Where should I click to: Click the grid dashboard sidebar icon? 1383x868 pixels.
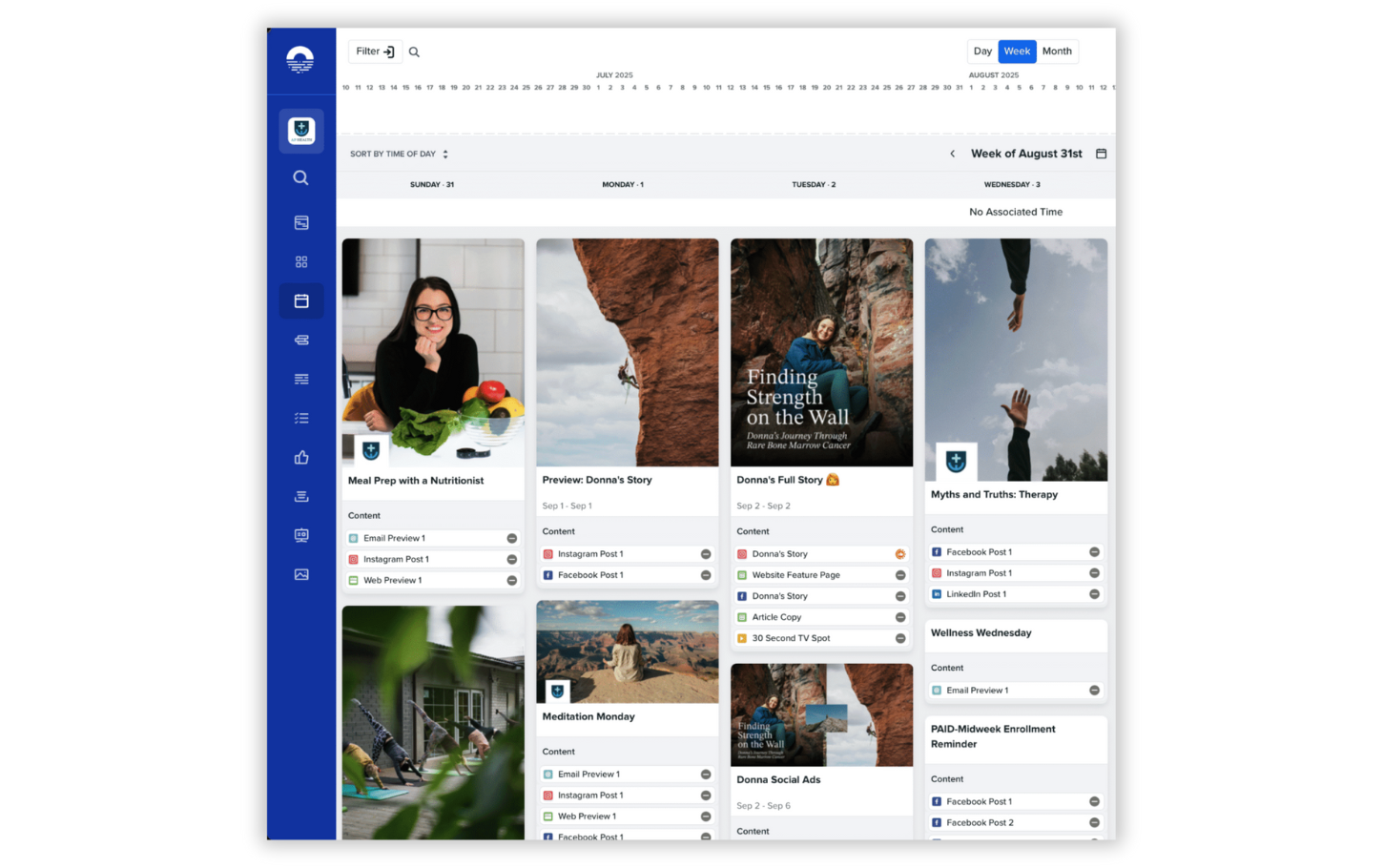pyautogui.click(x=300, y=262)
